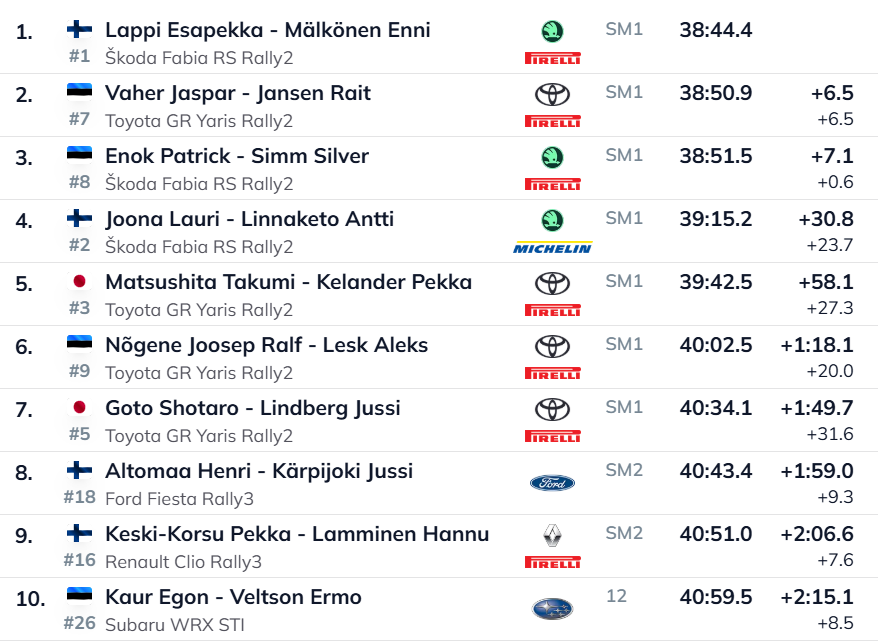Click the Pirelli logo in Goto's row
The image size is (878, 641).
point(552,436)
